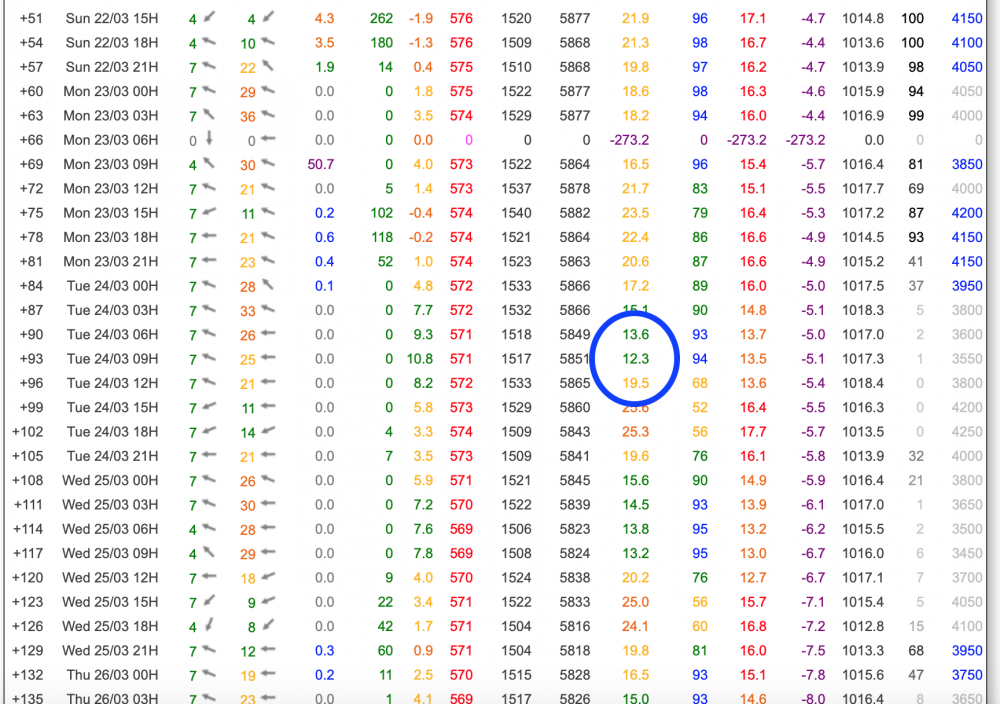
Task: Select the Tue 24/03 09H date label
Action: (106, 359)
